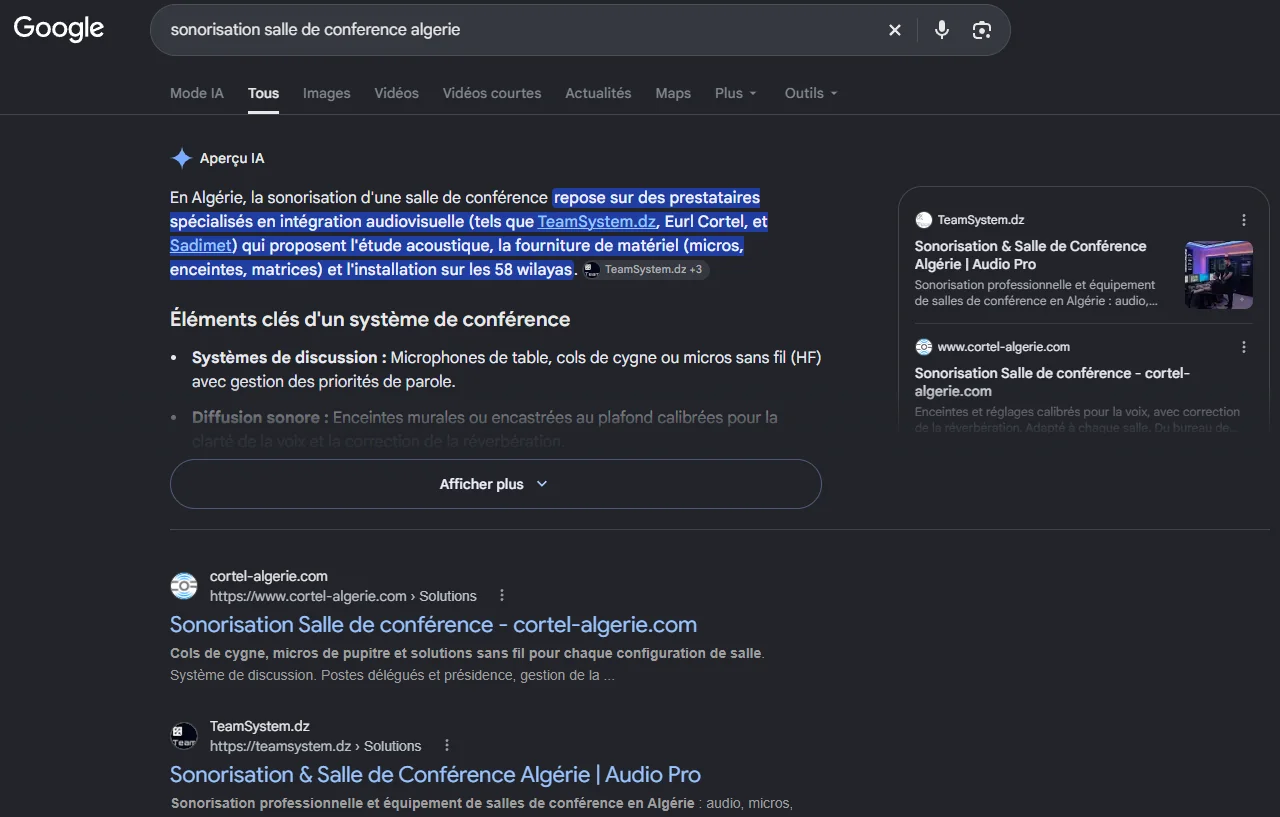Click the URL text https://www.cortel-algerie.com › Solutions
Image resolution: width=1280 pixels, height=817 pixels.
[343, 596]
